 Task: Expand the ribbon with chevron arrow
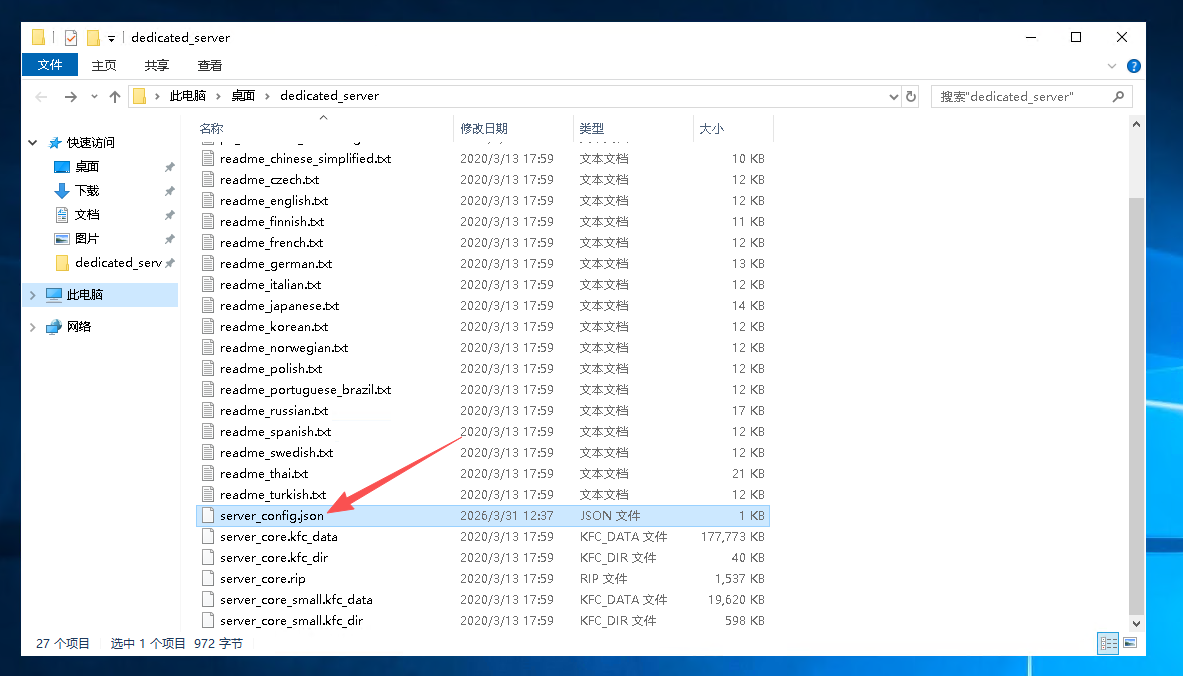(1112, 66)
